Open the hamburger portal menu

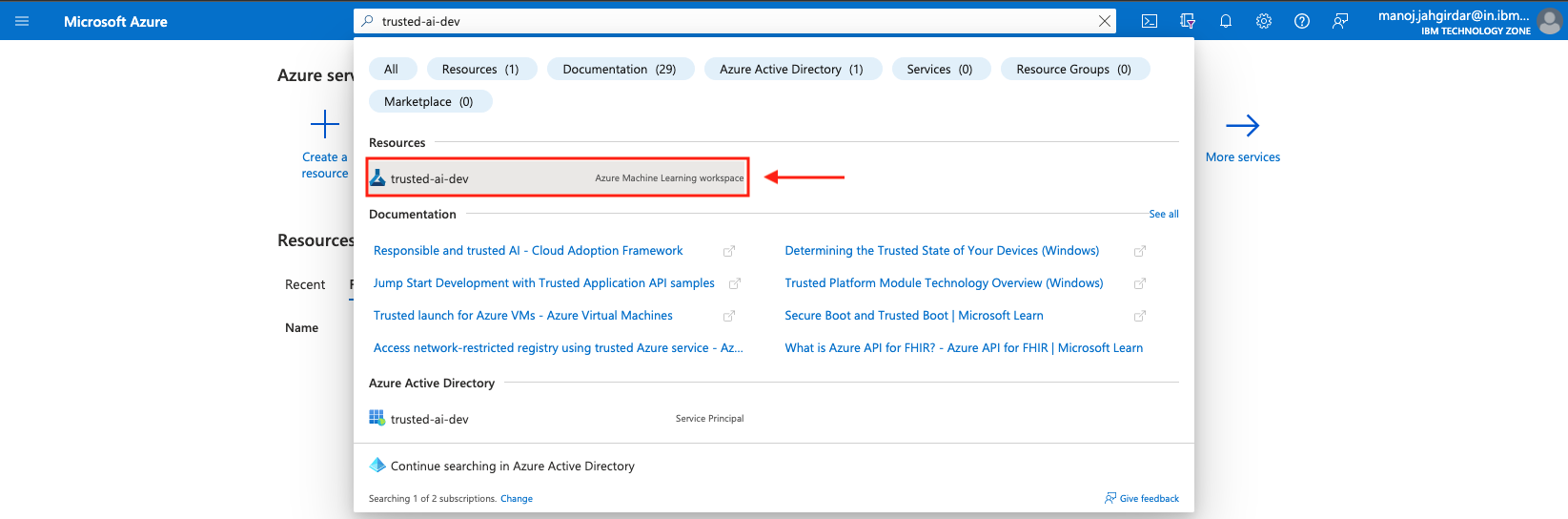22,21
